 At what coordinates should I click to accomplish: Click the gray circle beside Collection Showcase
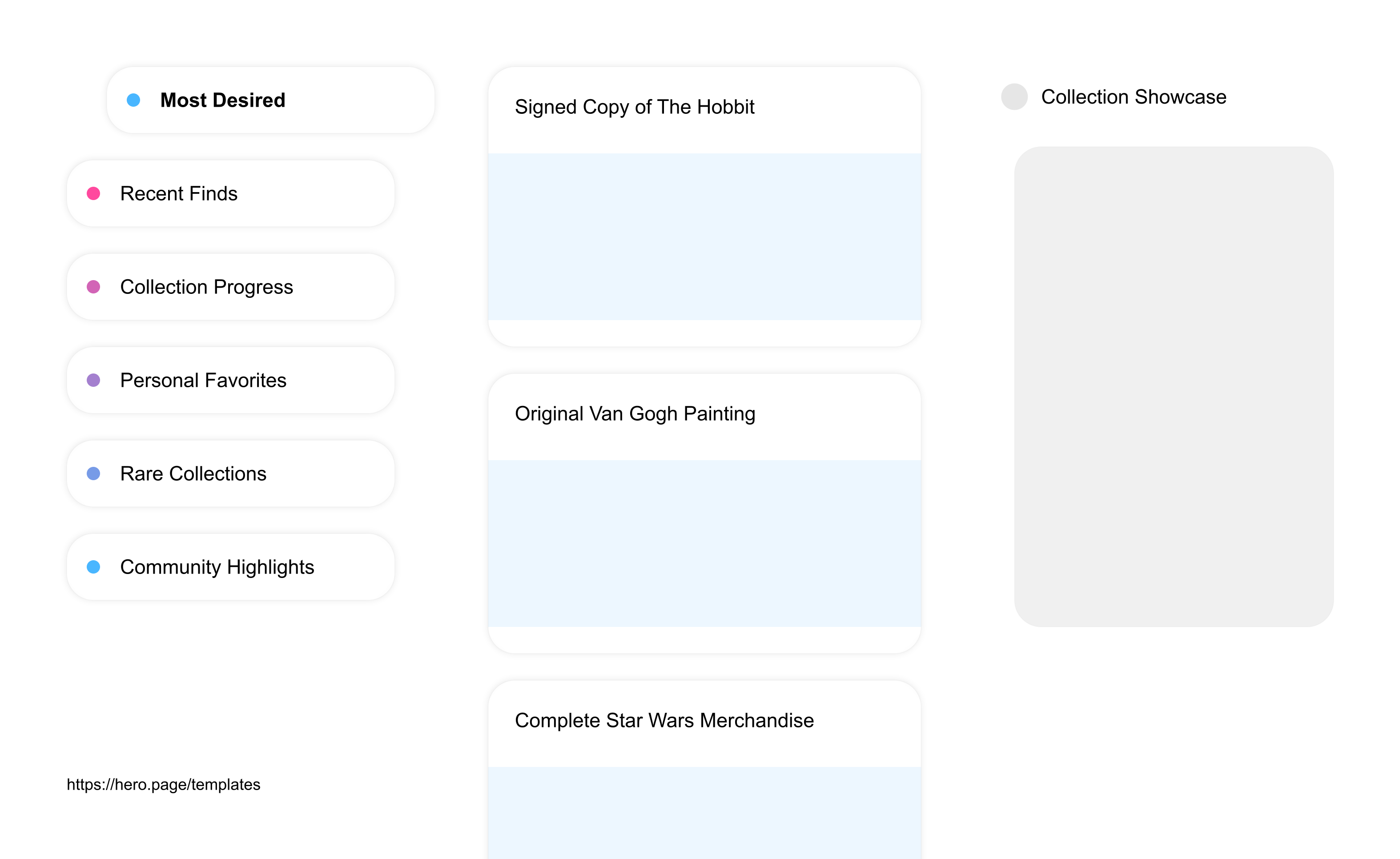click(x=1014, y=97)
